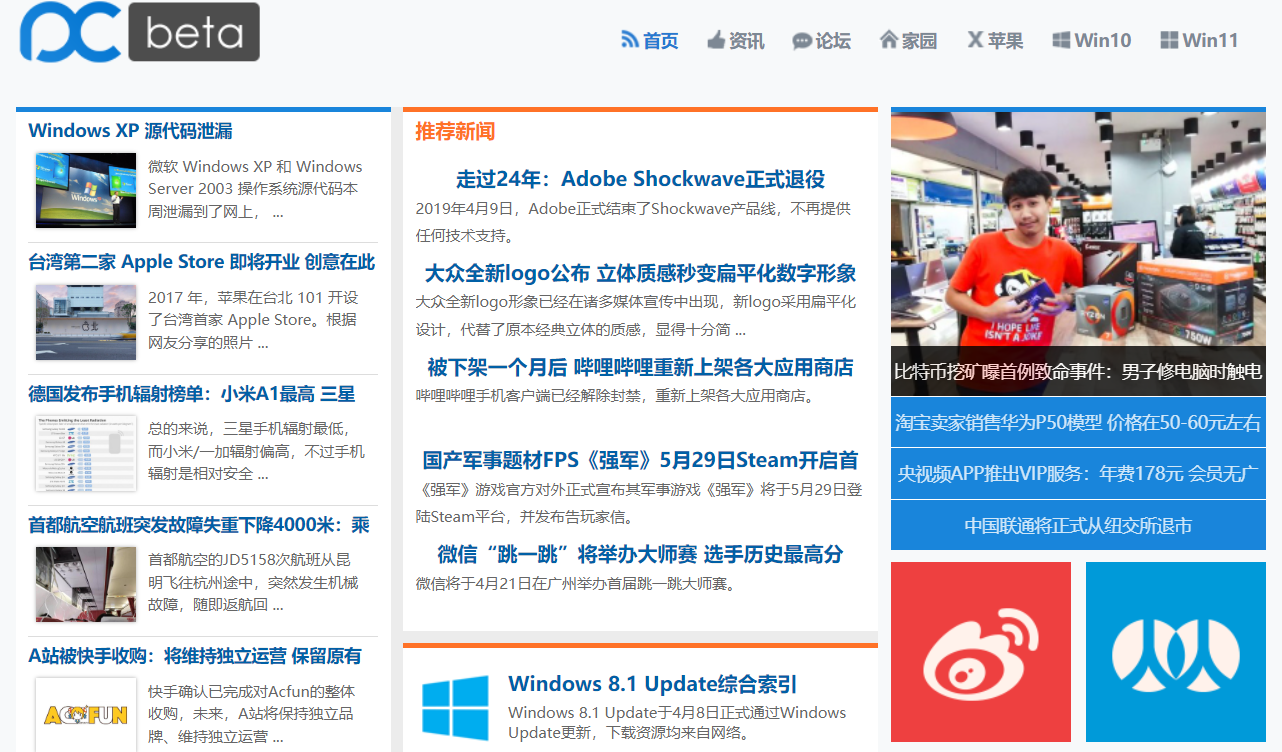The height and width of the screenshot is (752, 1282).
Task: Click the PC beta logo
Action: (140, 32)
